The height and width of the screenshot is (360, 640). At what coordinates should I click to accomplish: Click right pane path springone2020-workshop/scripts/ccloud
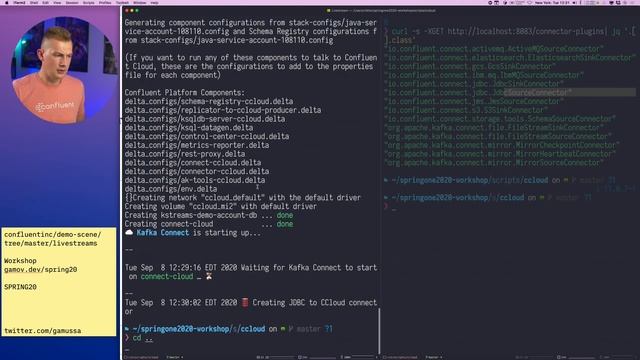tap(469, 180)
